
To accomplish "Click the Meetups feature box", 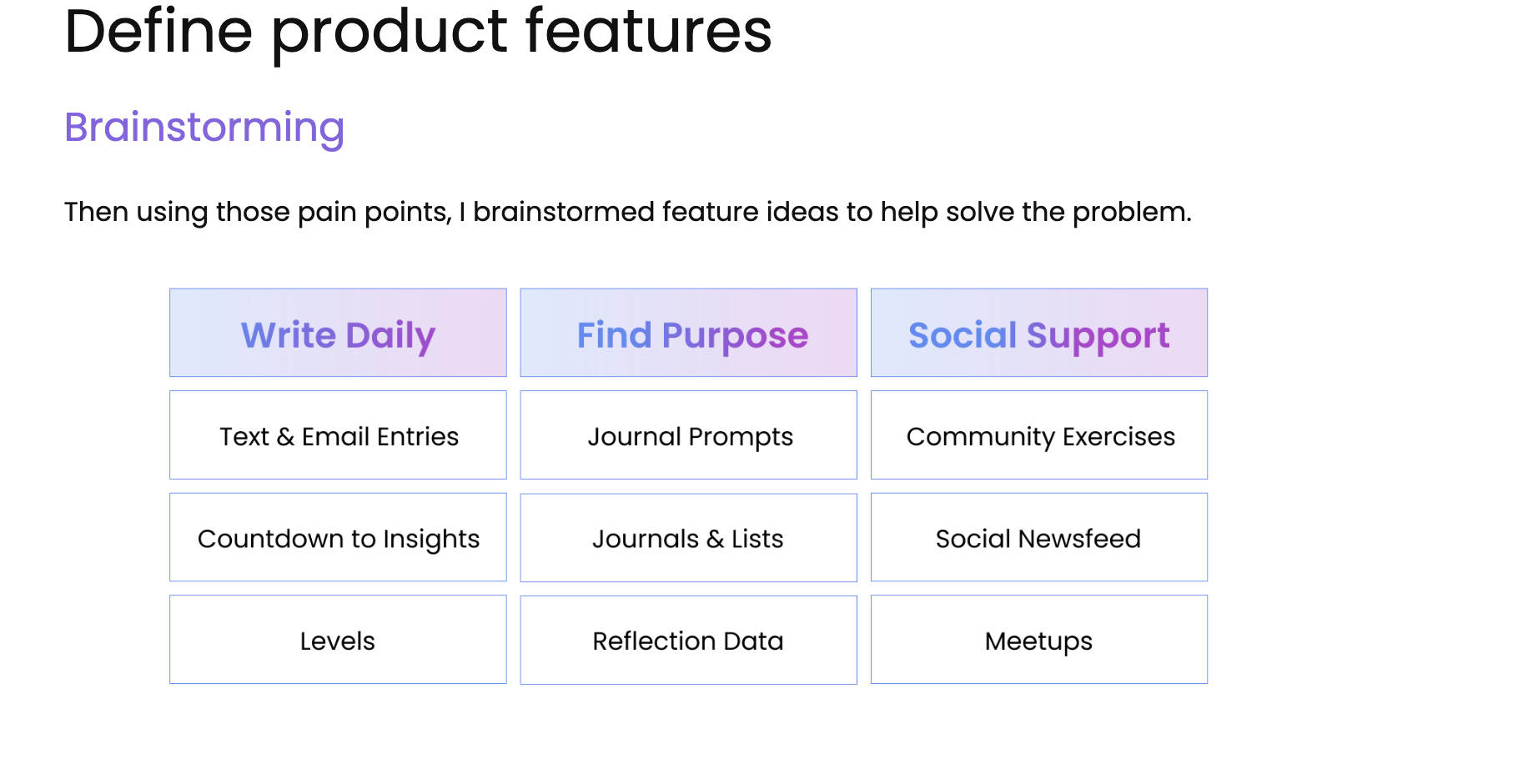I will pos(1039,640).
